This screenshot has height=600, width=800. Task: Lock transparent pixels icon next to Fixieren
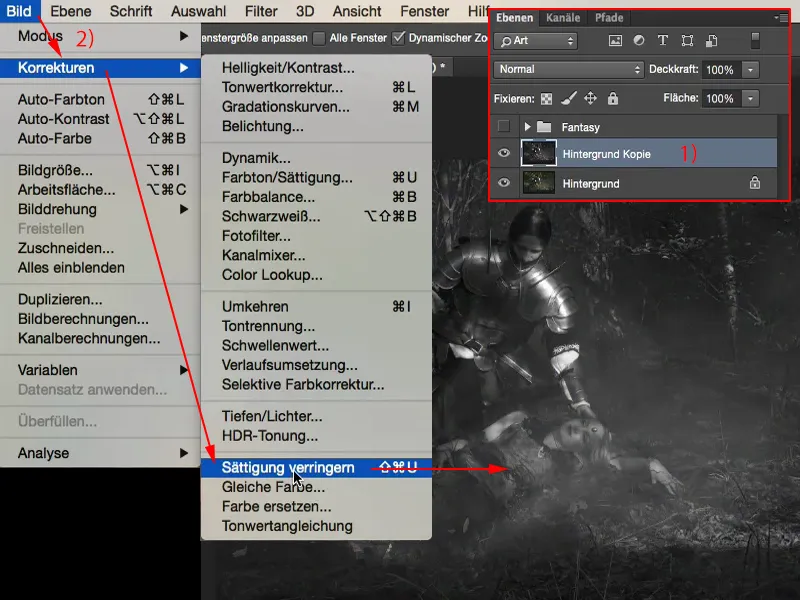point(546,98)
